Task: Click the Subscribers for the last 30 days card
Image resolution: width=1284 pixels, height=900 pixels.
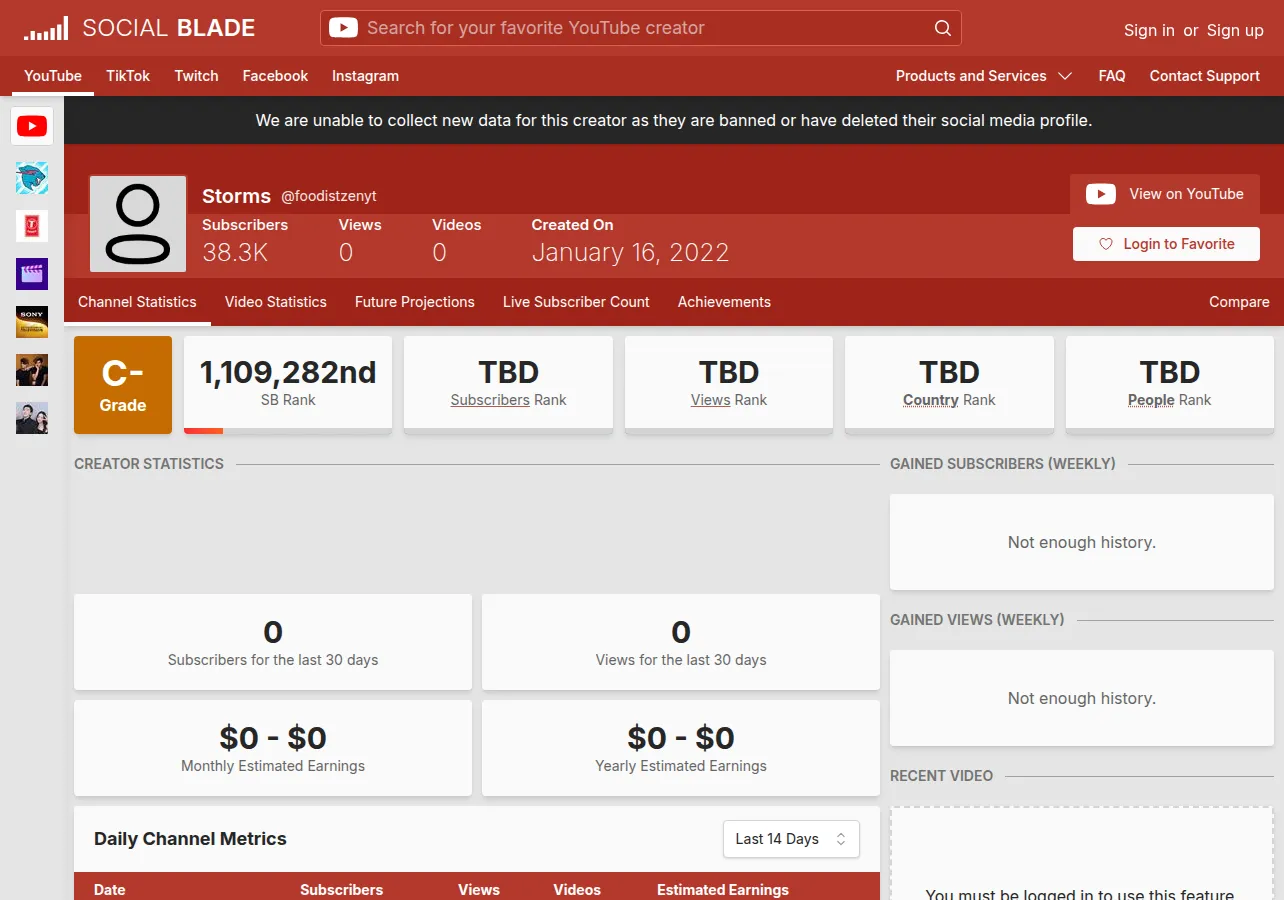Action: 273,642
